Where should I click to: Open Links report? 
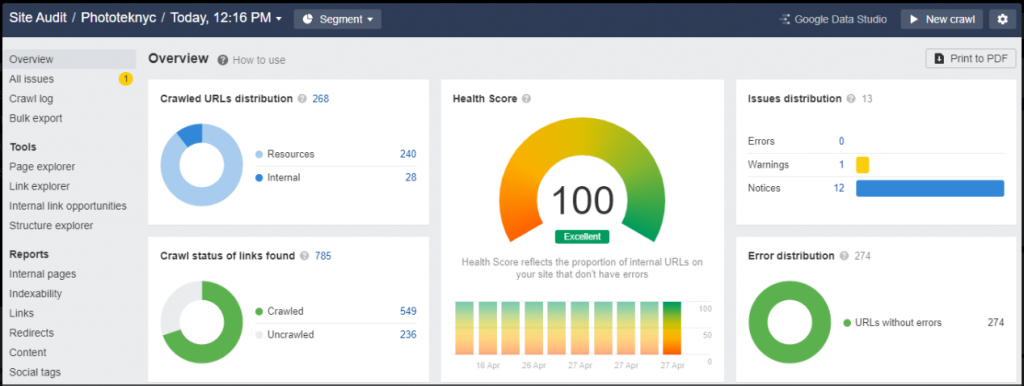22,313
